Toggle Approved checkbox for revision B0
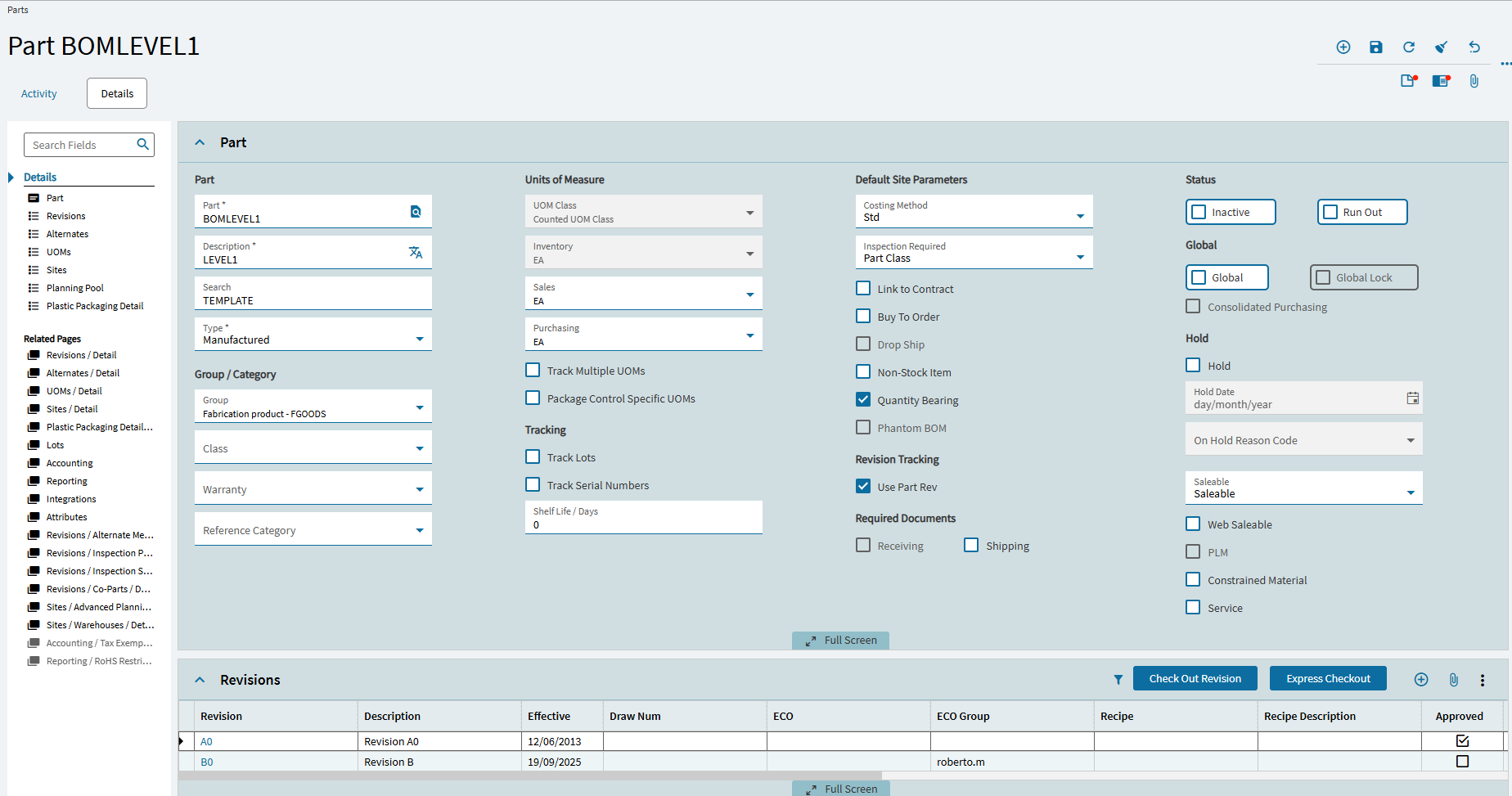The image size is (1512, 796). [x=1462, y=762]
